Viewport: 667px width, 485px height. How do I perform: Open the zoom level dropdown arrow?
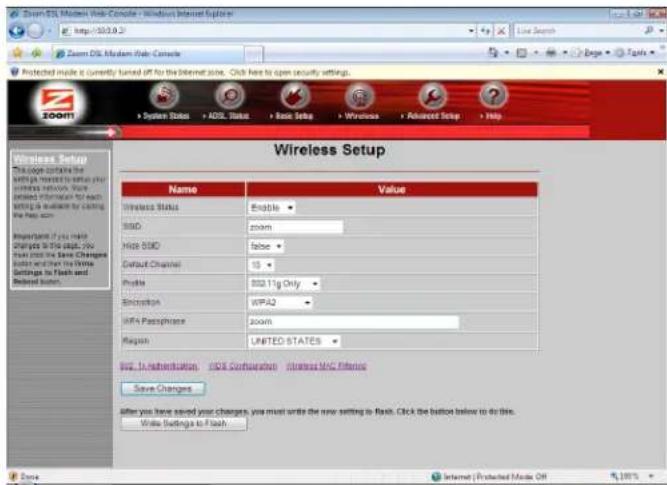pos(651,476)
